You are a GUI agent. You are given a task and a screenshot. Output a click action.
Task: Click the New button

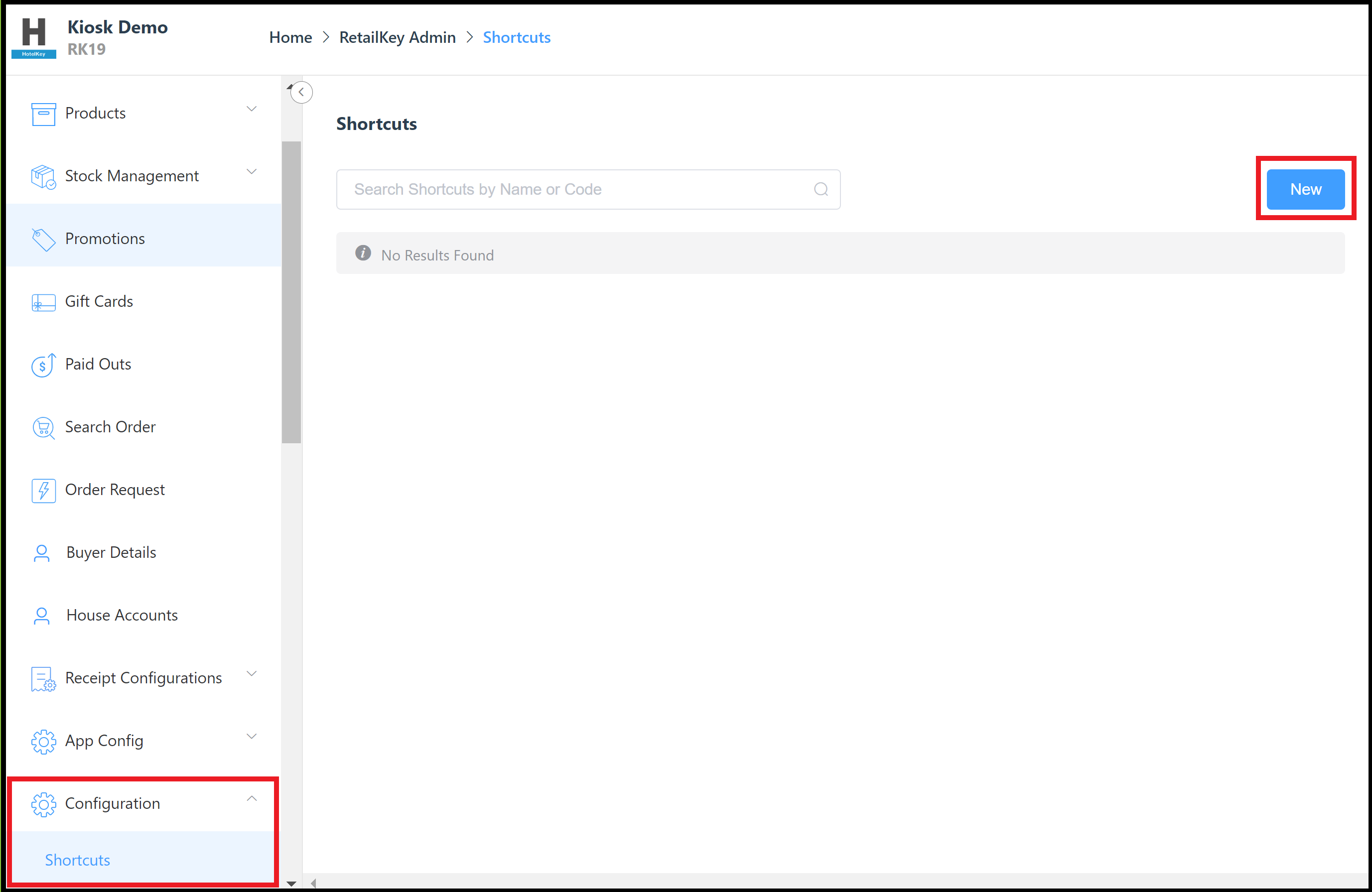[1305, 188]
